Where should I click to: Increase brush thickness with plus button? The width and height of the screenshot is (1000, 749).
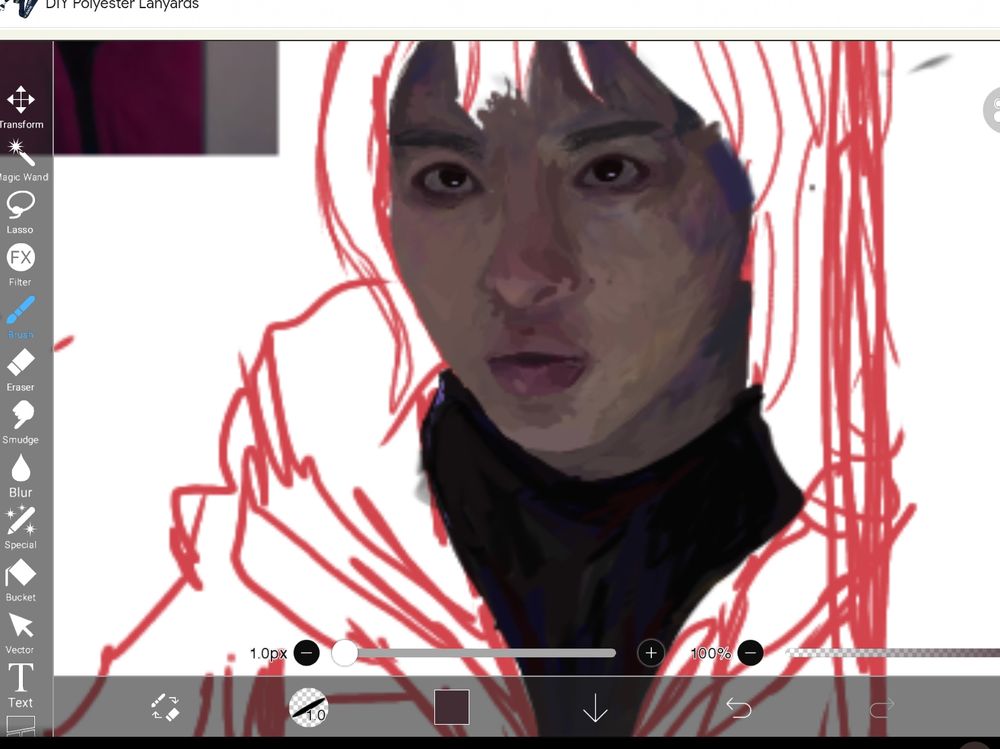[x=651, y=653]
